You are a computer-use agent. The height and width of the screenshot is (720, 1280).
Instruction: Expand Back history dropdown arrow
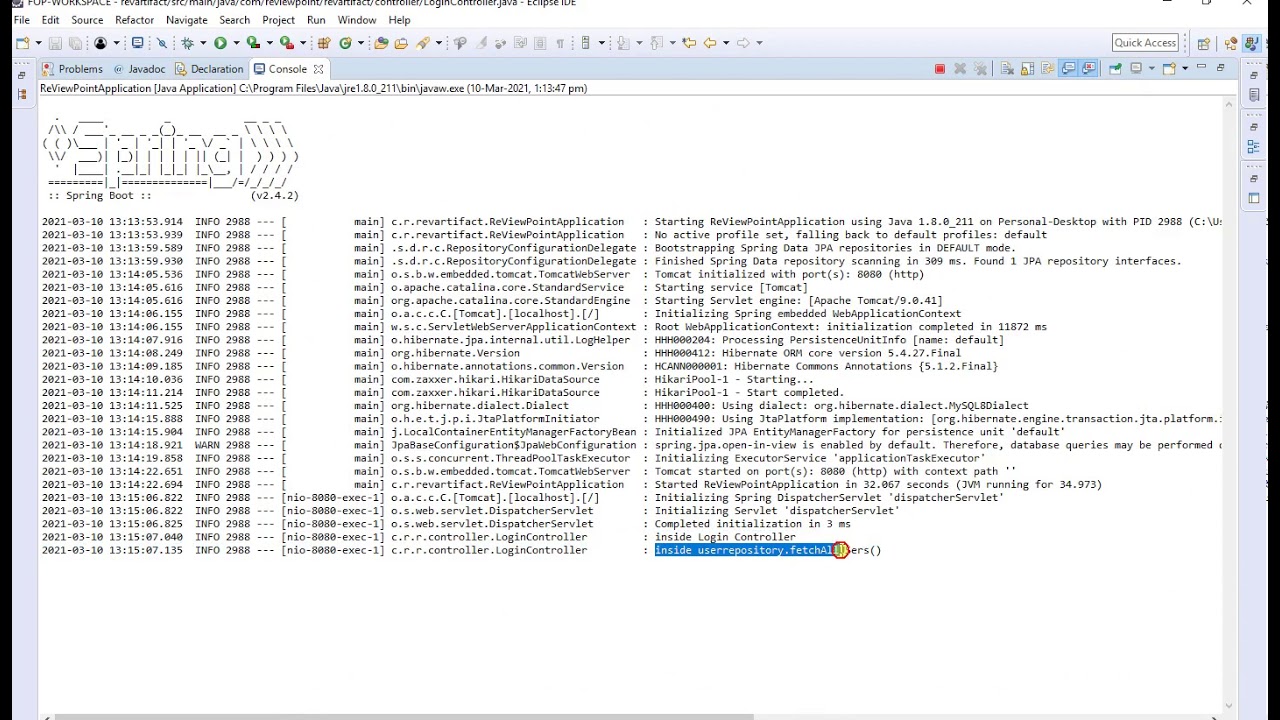click(725, 43)
